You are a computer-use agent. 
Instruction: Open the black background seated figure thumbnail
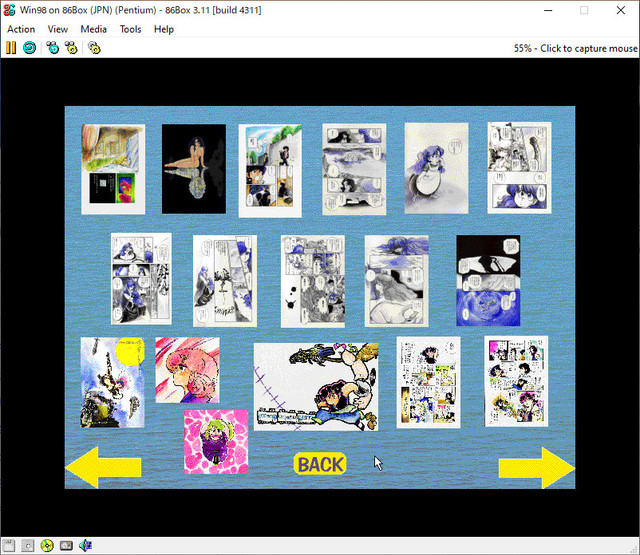(x=194, y=169)
